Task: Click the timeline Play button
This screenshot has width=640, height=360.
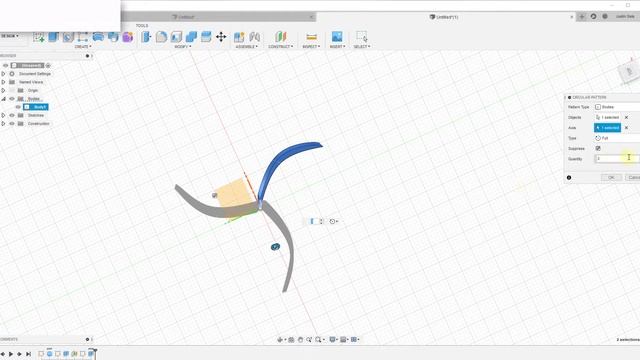Action: [11, 354]
